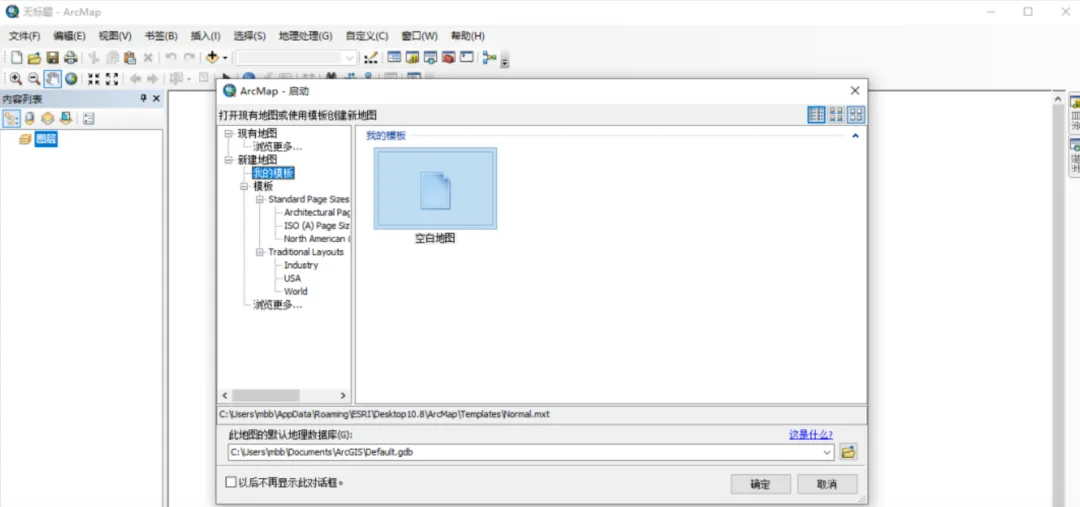The width and height of the screenshot is (1080, 507).
Task: Click the Paste clipboard icon
Action: 129,58
